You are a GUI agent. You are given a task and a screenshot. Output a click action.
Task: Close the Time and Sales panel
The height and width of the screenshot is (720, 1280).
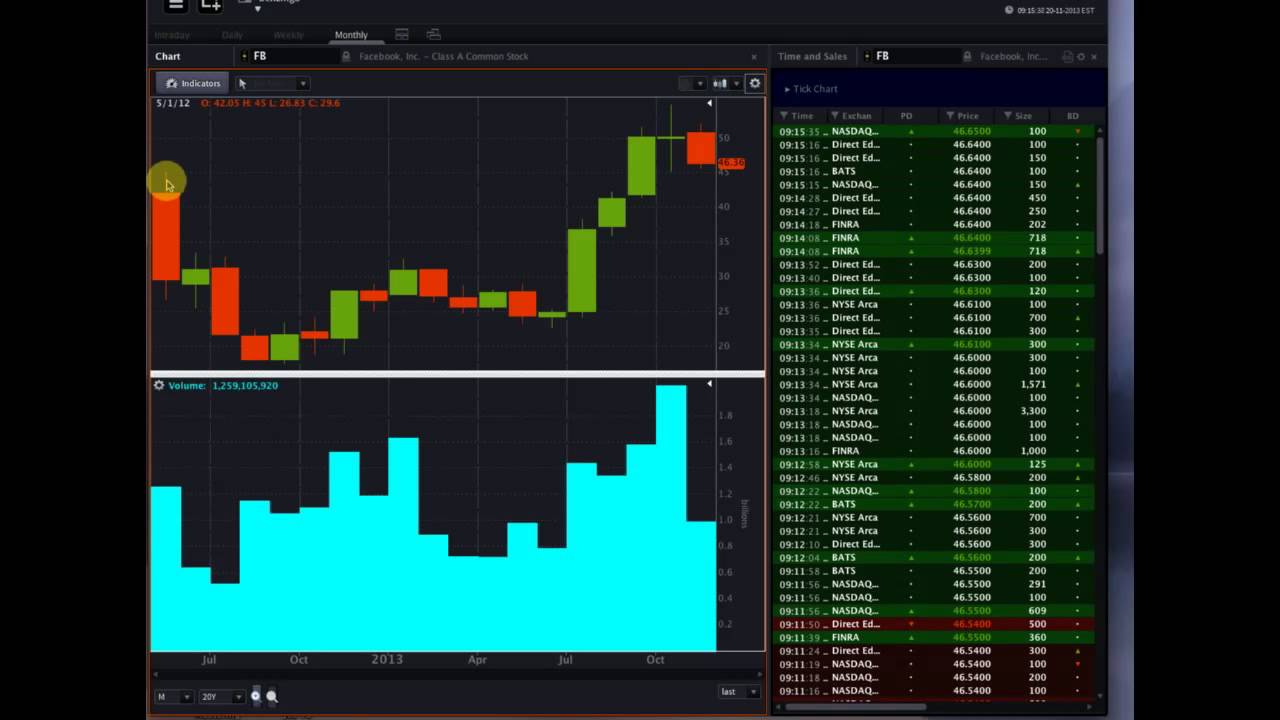pyautogui.click(x=1094, y=57)
